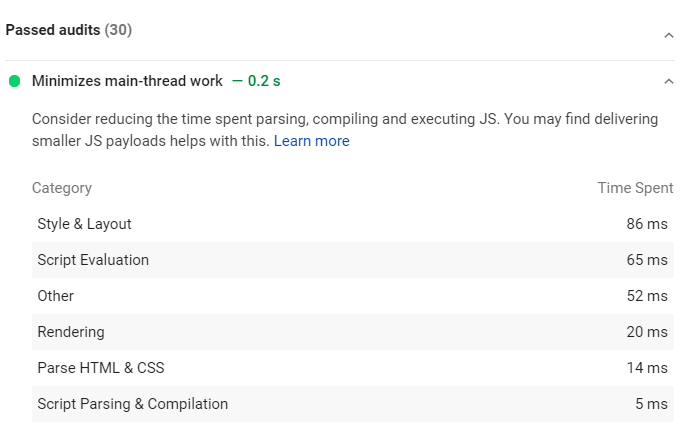The width and height of the screenshot is (680, 429).
Task: Click the Passed audits (30) heading
Action: pyautogui.click(x=69, y=30)
